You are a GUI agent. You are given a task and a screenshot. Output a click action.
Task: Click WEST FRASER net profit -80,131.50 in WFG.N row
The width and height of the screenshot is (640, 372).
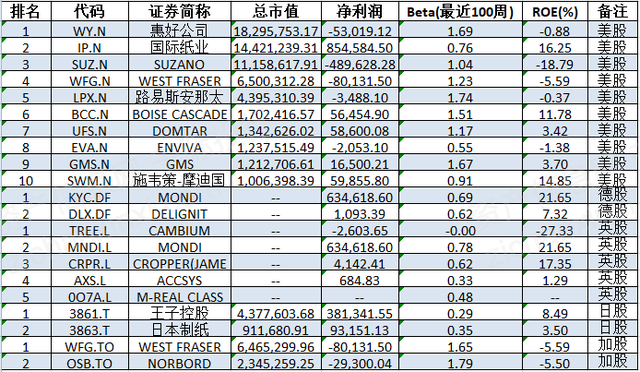pyautogui.click(x=360, y=81)
